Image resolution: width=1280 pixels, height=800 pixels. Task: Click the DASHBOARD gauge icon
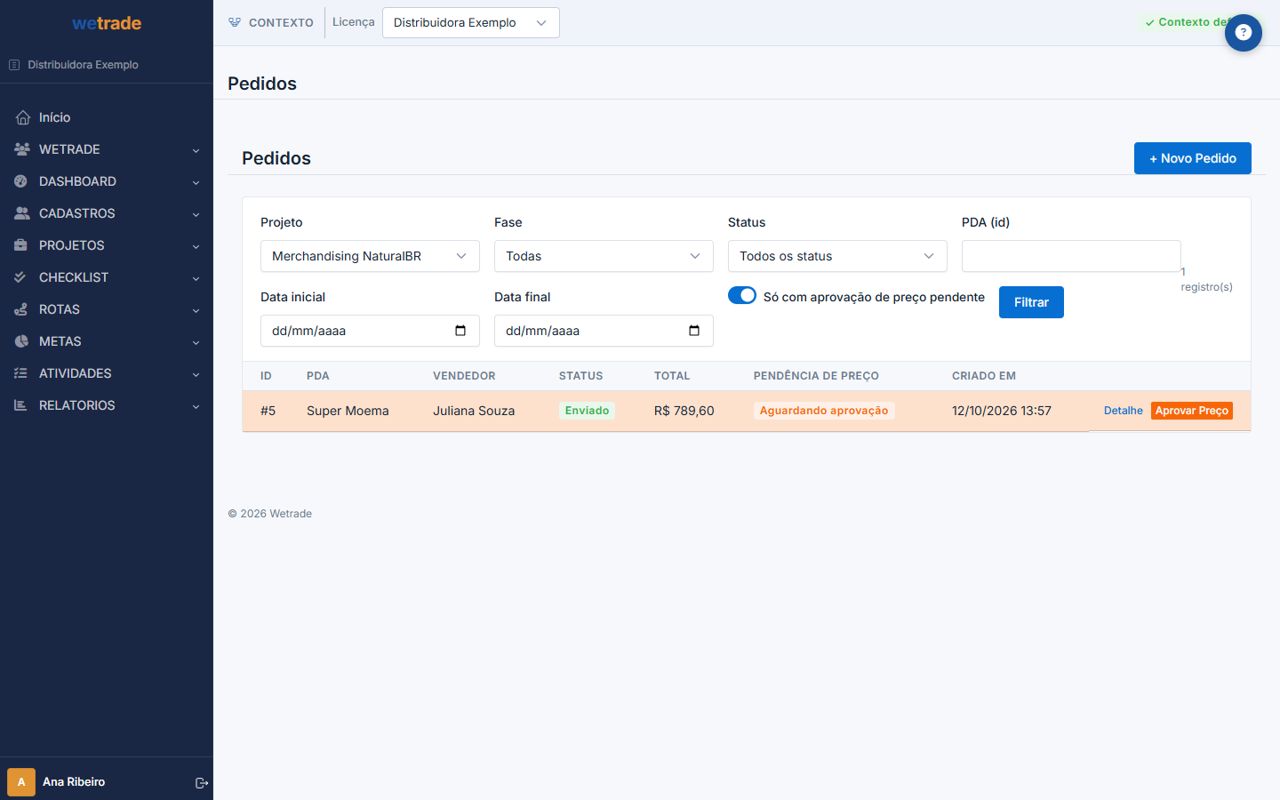(21, 181)
